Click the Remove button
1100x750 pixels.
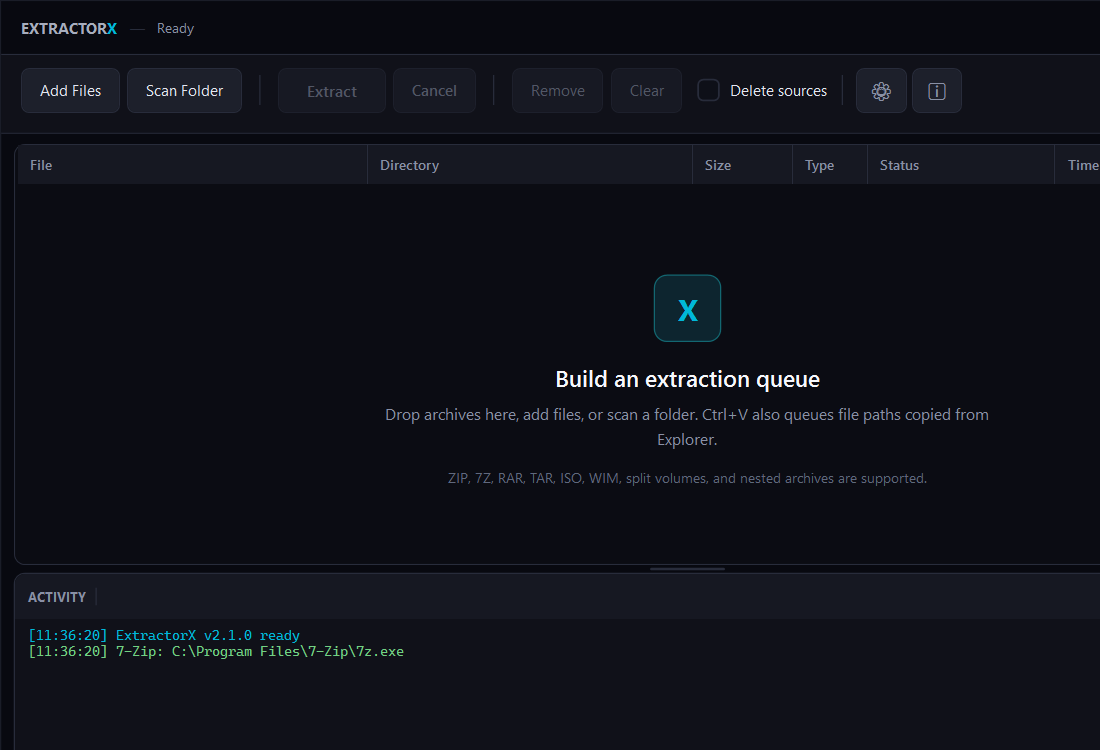tap(557, 89)
